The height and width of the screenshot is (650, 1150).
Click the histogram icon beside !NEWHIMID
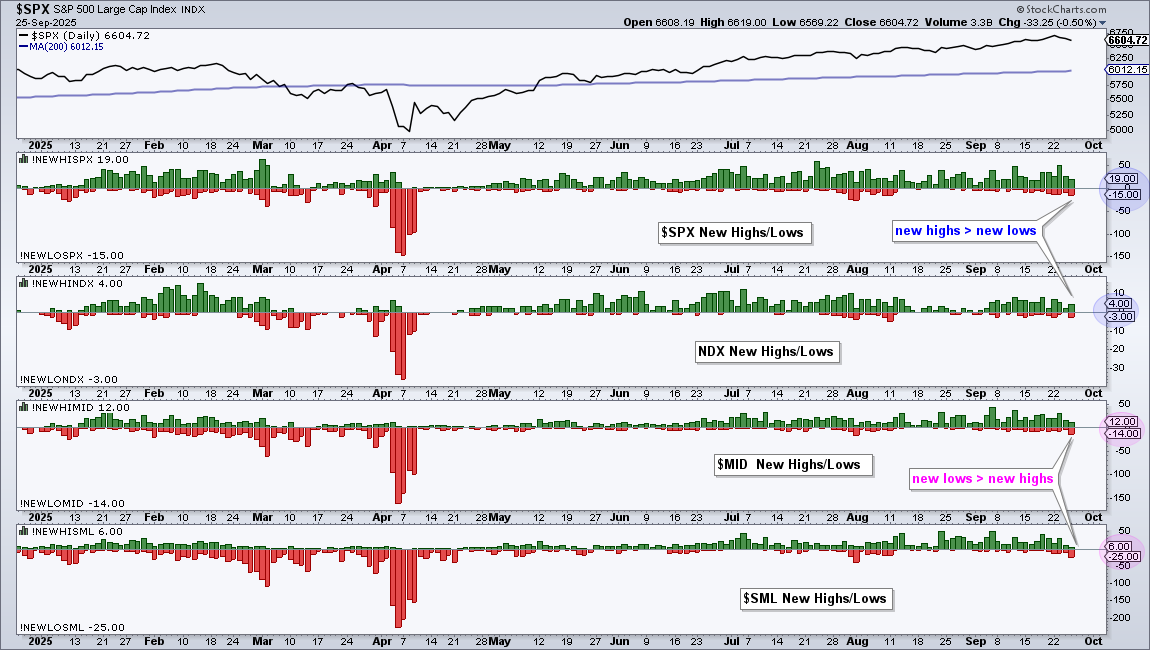[x=22, y=407]
